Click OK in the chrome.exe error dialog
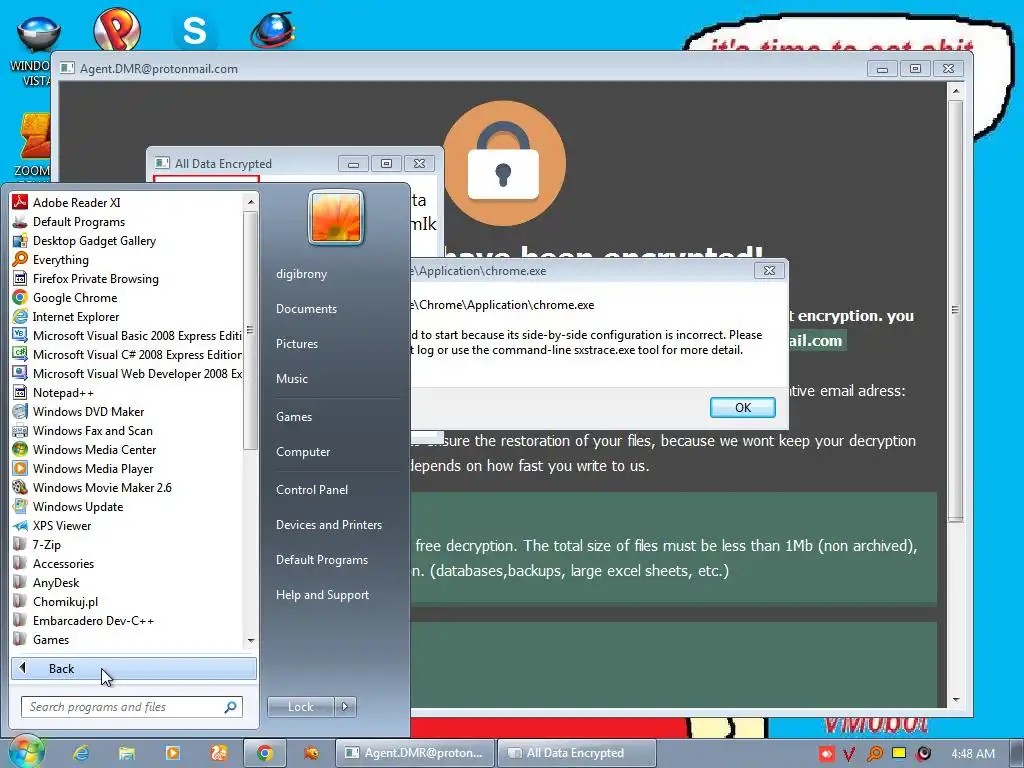The image size is (1024, 768). coord(743,408)
